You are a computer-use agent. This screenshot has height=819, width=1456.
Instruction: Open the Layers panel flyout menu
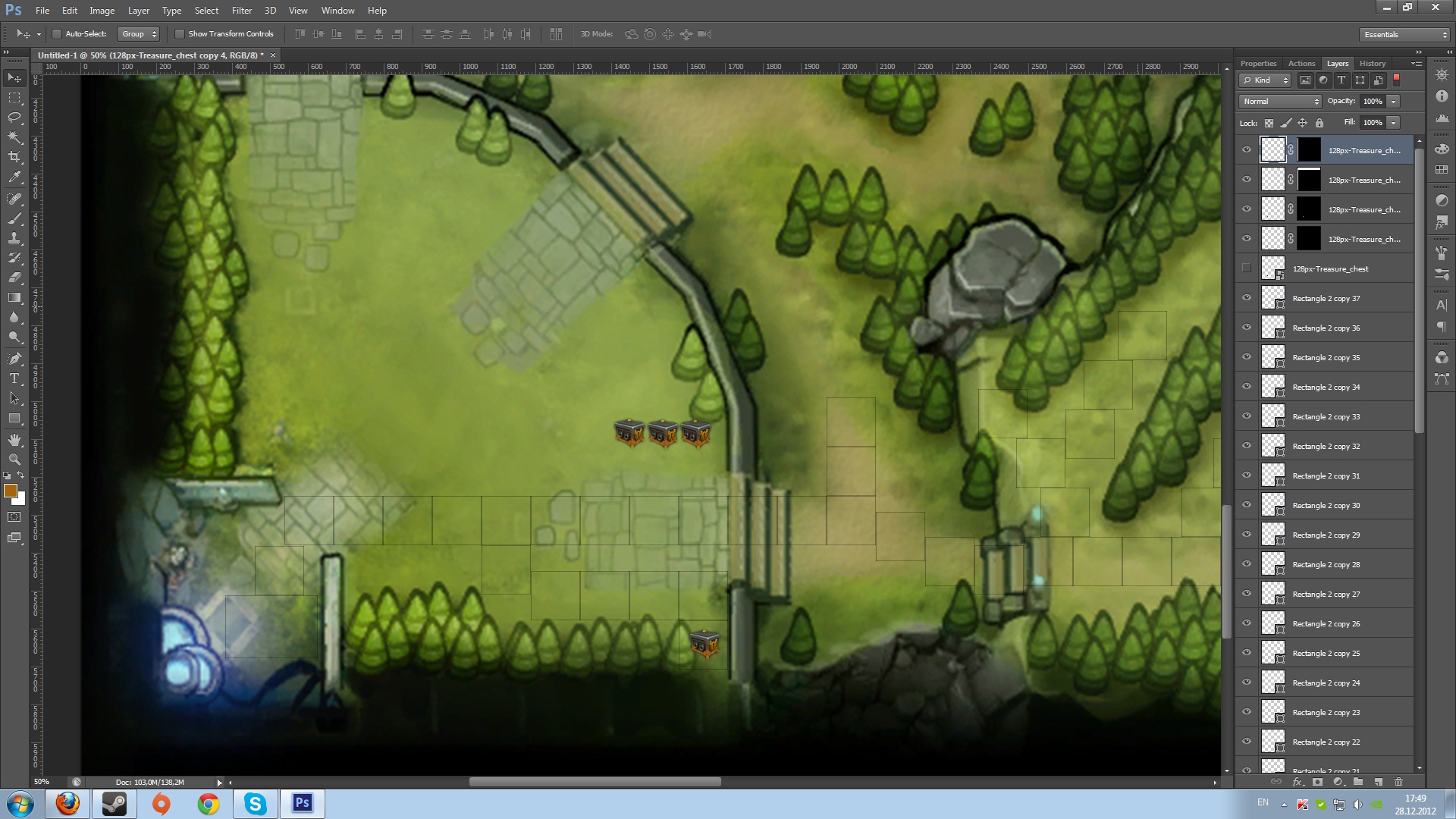[1416, 64]
